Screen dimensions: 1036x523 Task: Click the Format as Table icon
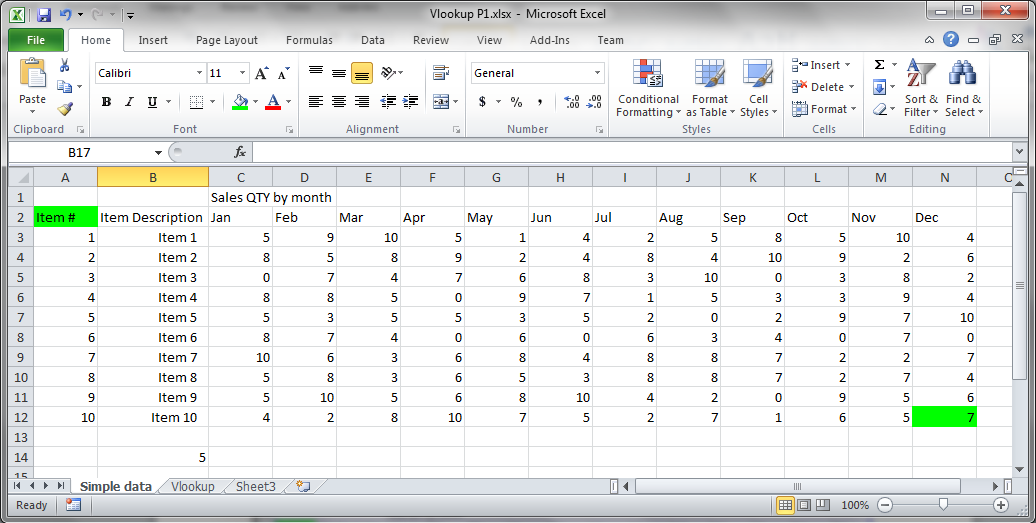coord(710,88)
